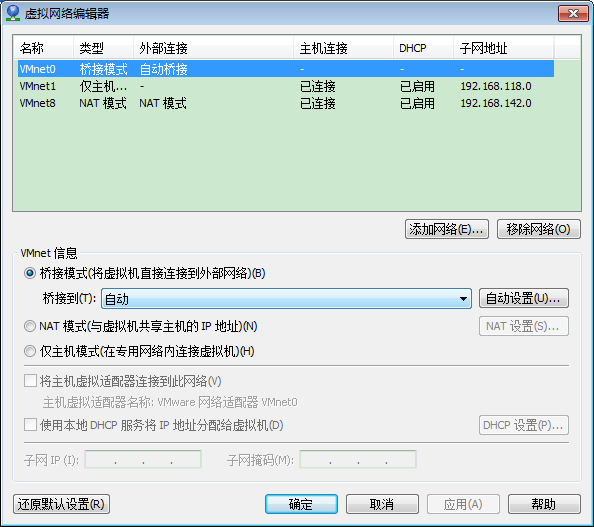Select the VMnet8 row
The width and height of the screenshot is (594, 527).
(286, 103)
